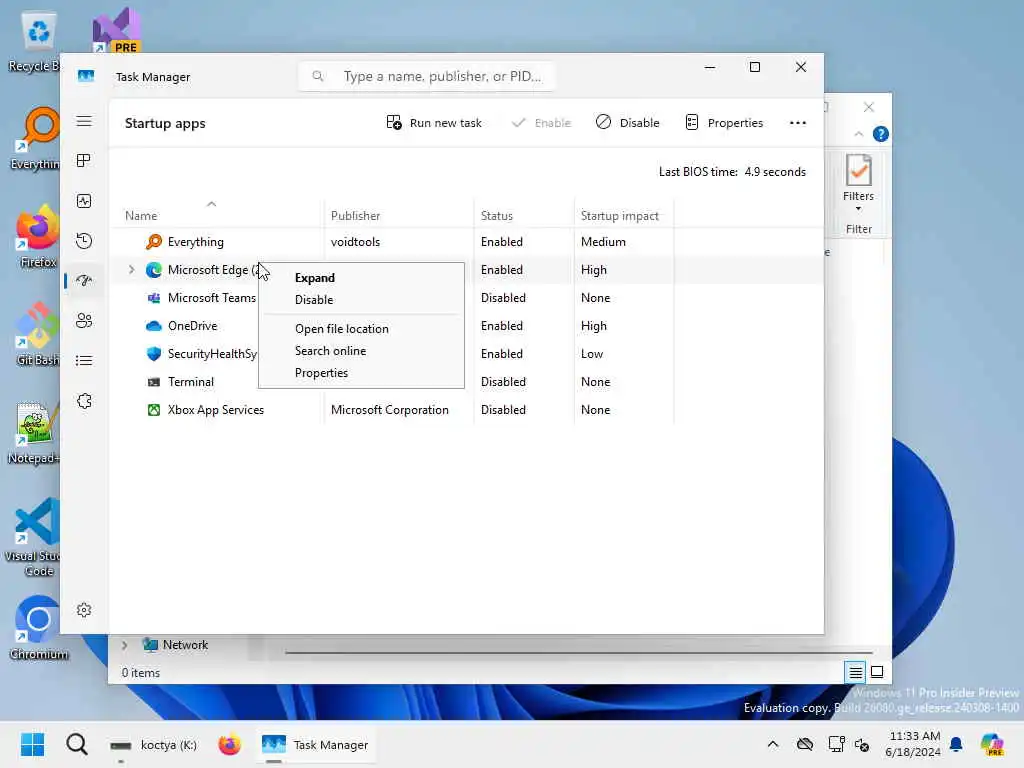Screen dimensions: 1024x768
Task: Open Task Manager settings gear
Action: click(84, 610)
